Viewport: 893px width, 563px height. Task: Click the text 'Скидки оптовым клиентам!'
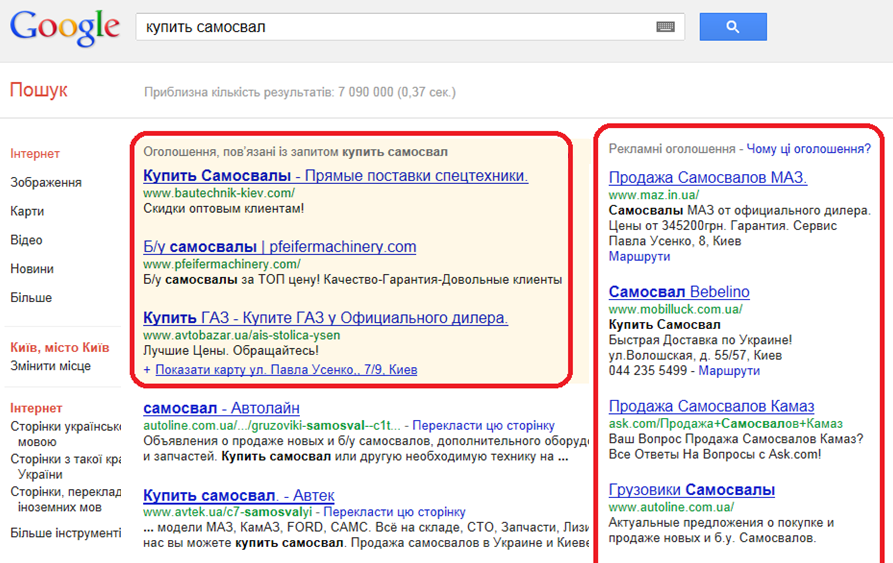click(223, 209)
